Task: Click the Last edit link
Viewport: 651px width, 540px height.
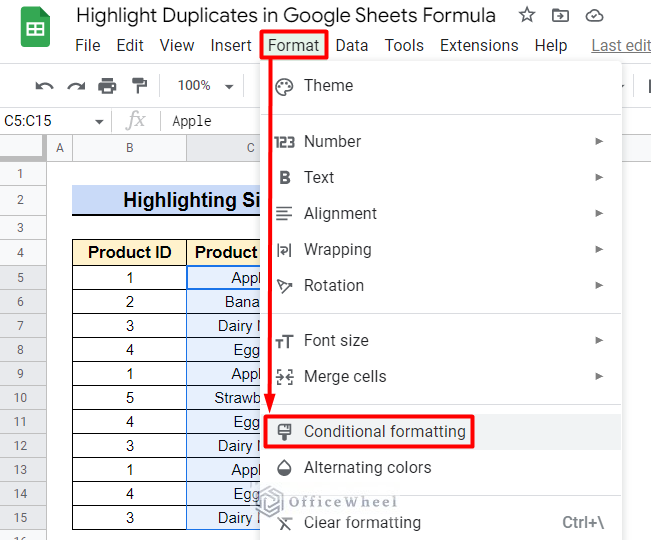Action: click(620, 45)
